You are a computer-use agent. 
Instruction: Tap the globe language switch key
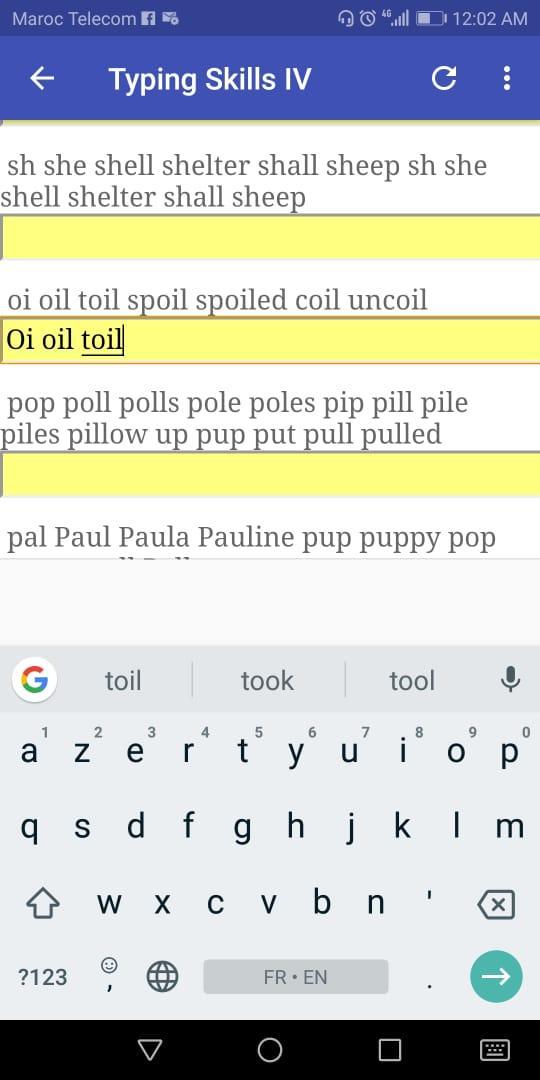(163, 977)
